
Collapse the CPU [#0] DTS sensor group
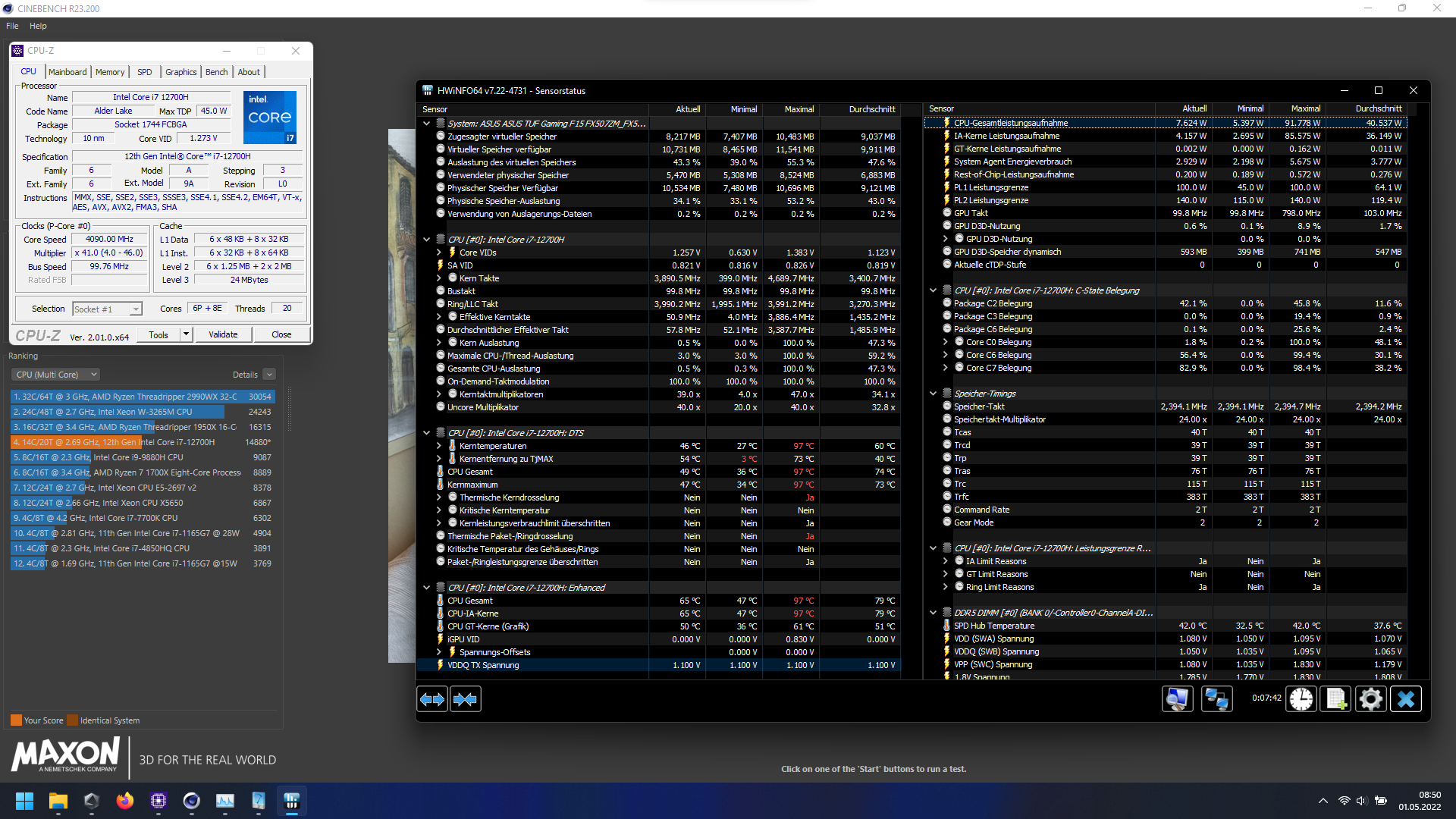427,433
